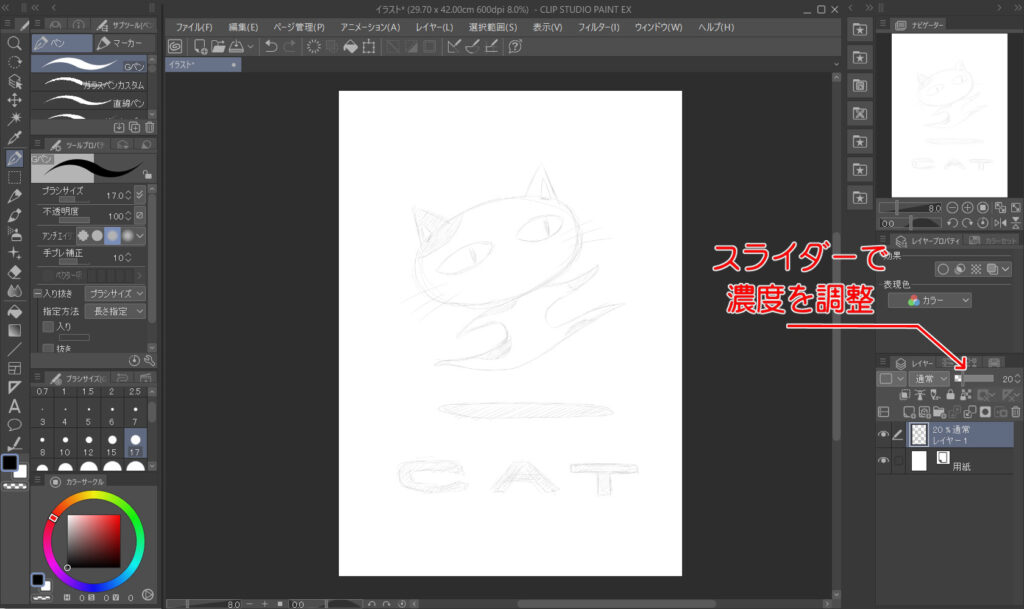Pick the Eyedropper tool
The height and width of the screenshot is (609, 1024).
15,138
